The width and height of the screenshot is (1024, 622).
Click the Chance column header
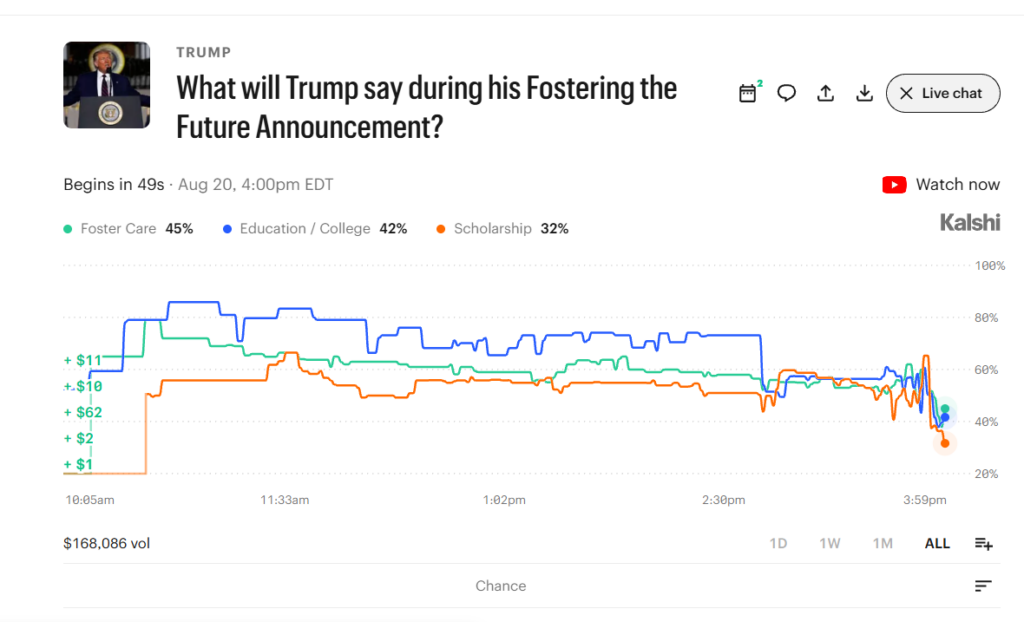tap(500, 586)
